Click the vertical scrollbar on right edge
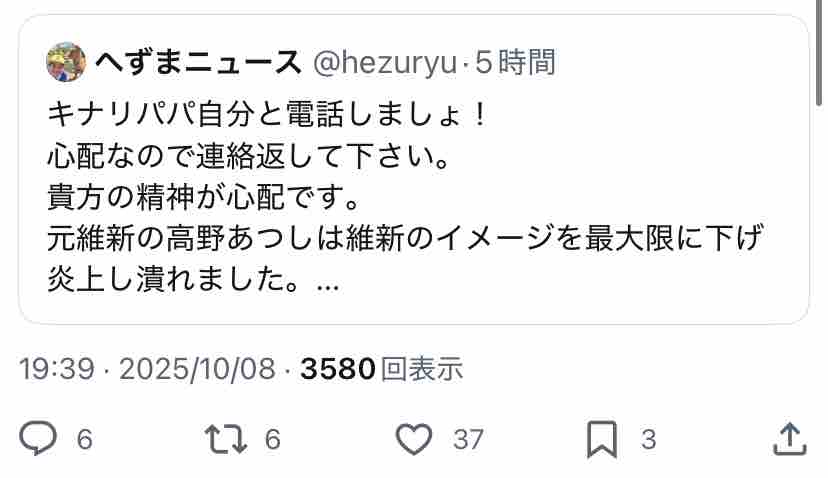 coord(819,53)
